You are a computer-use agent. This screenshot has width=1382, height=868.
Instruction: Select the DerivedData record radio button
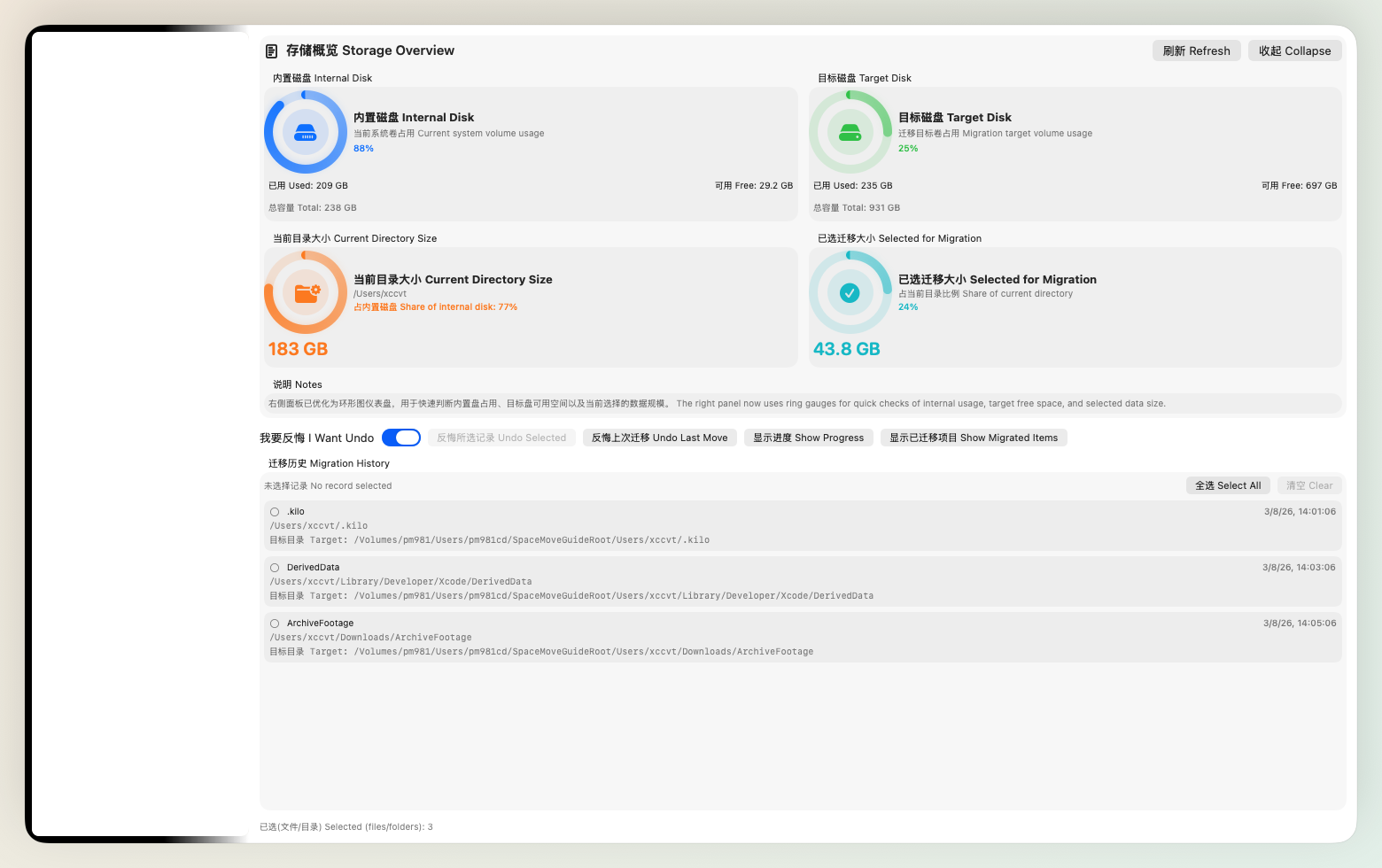[x=275, y=568]
